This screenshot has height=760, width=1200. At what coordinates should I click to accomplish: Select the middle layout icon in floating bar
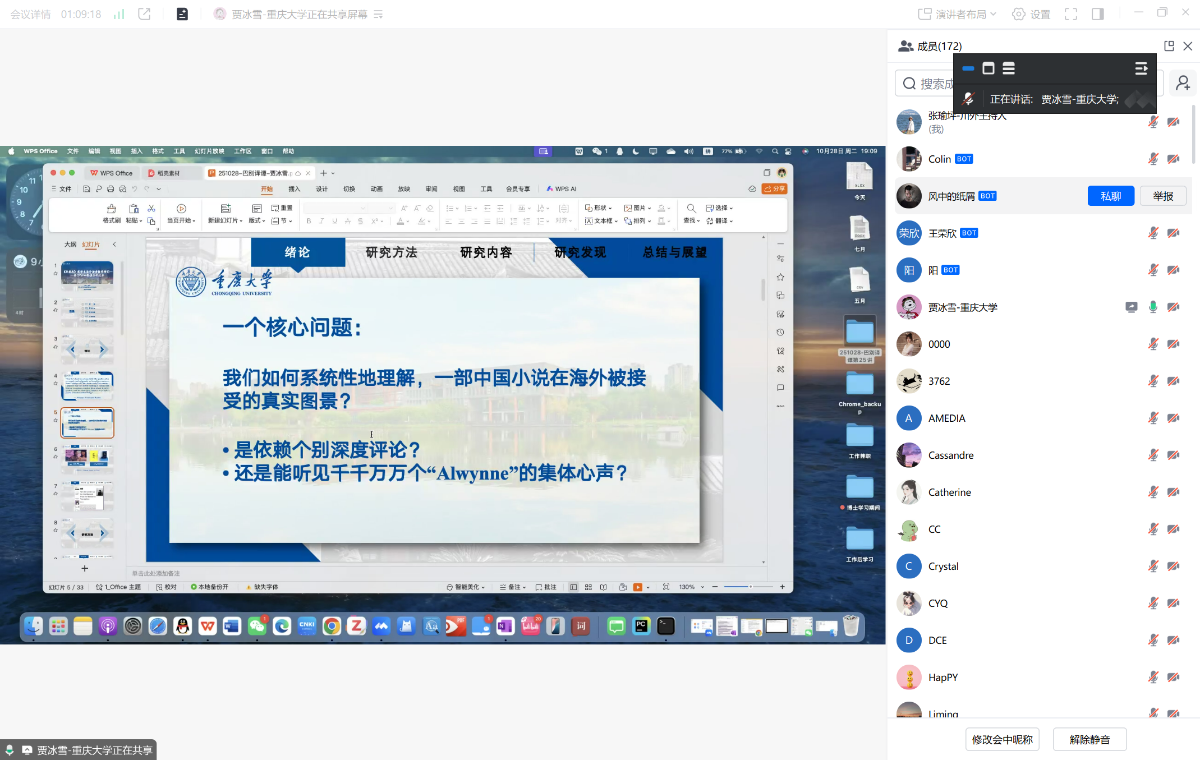988,68
